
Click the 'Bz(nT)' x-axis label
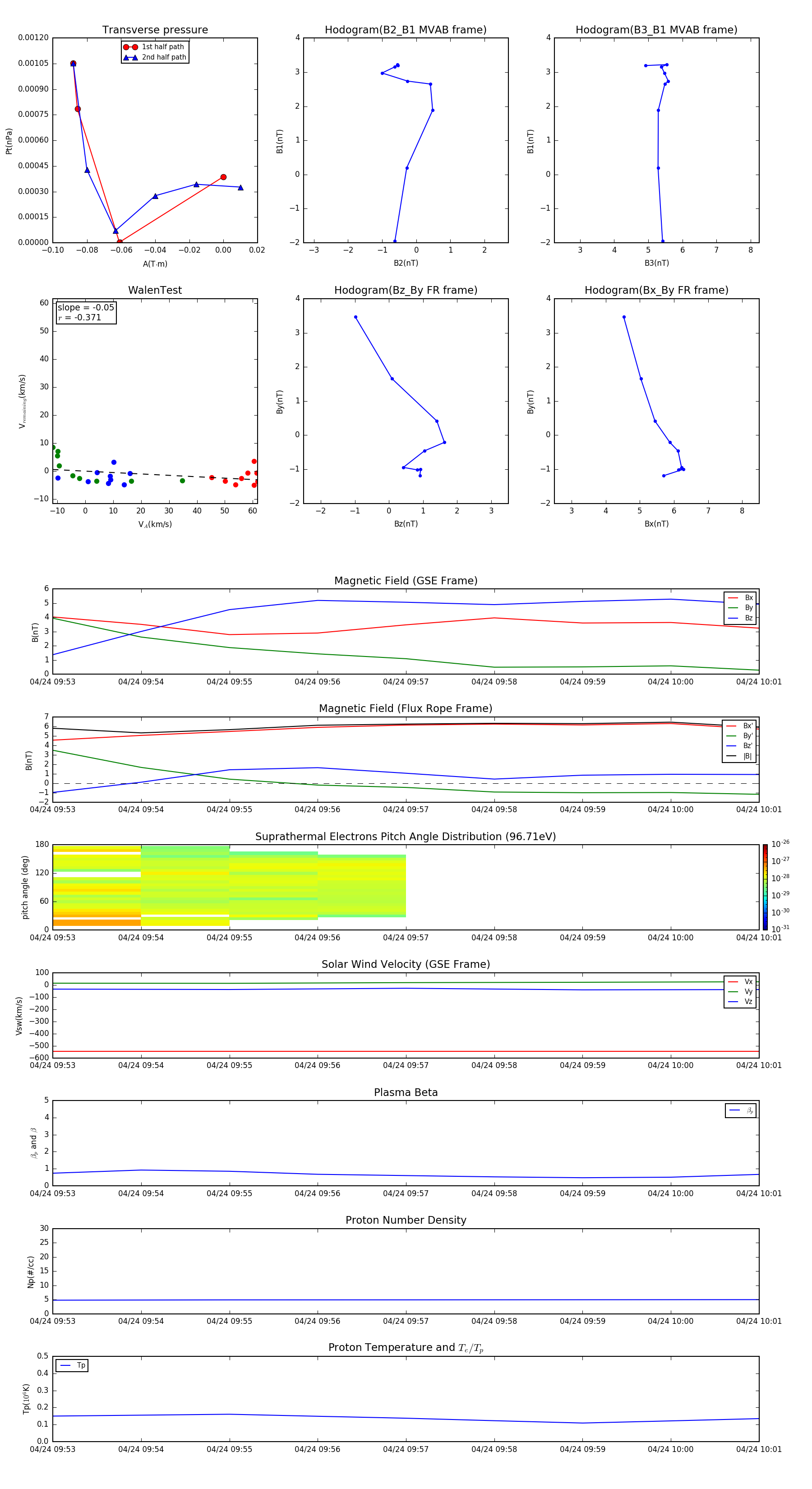[406, 524]
